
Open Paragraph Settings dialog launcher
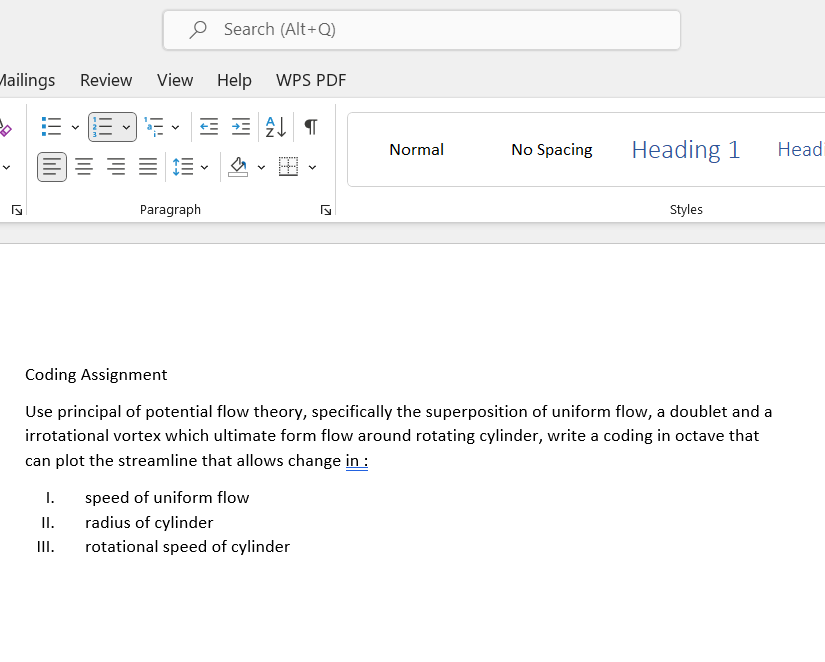(x=326, y=210)
